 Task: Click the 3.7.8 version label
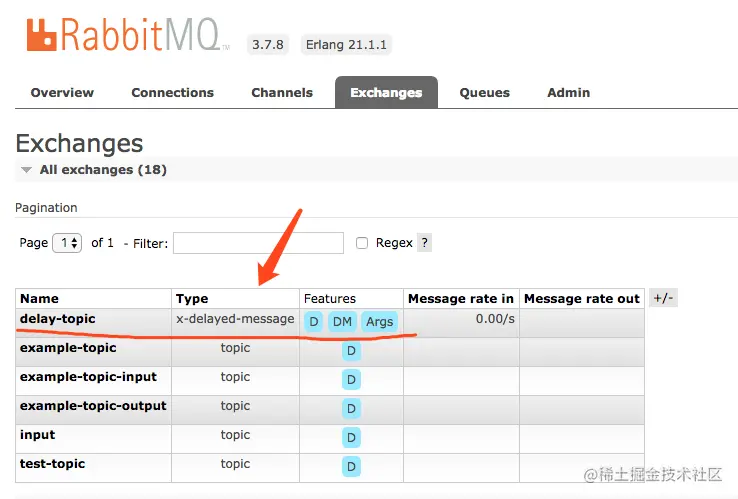(268, 45)
